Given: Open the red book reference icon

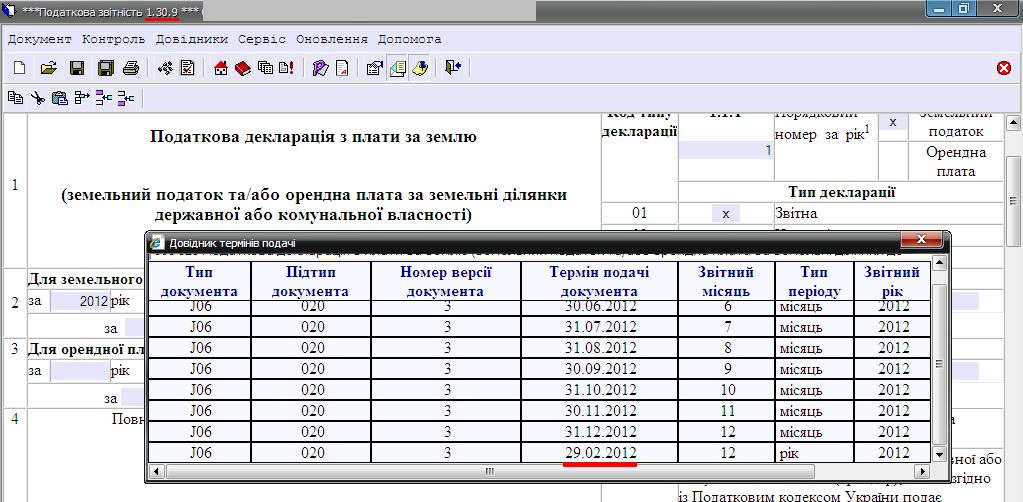Looking at the screenshot, I should [242, 68].
